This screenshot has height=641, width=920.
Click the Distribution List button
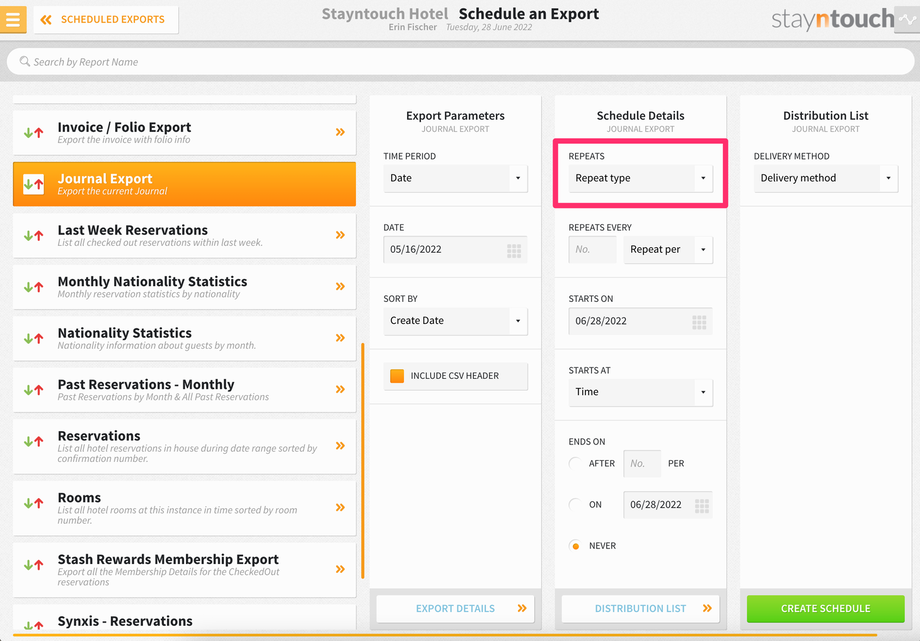point(640,609)
